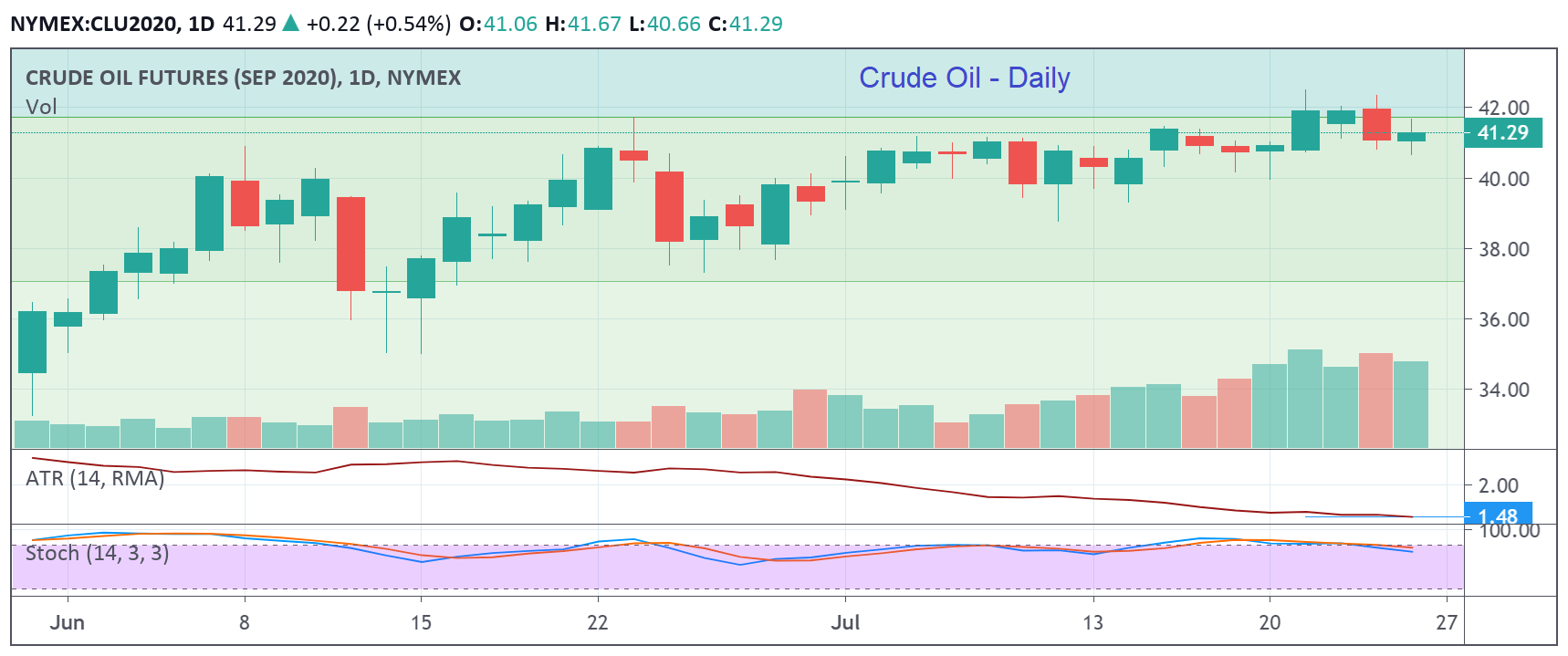Select the high value H:41.67

(583, 24)
